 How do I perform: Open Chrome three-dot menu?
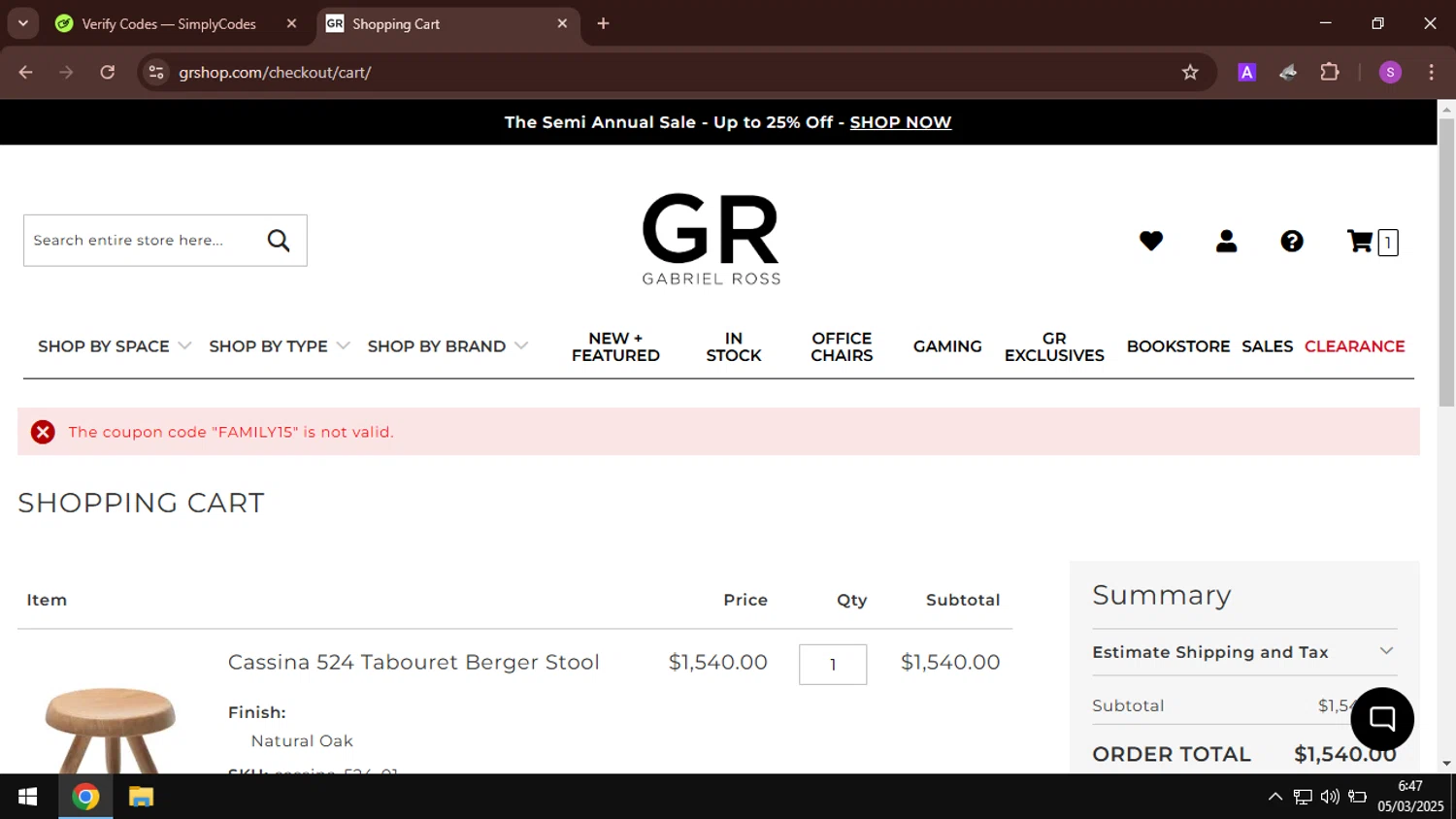coord(1431,72)
